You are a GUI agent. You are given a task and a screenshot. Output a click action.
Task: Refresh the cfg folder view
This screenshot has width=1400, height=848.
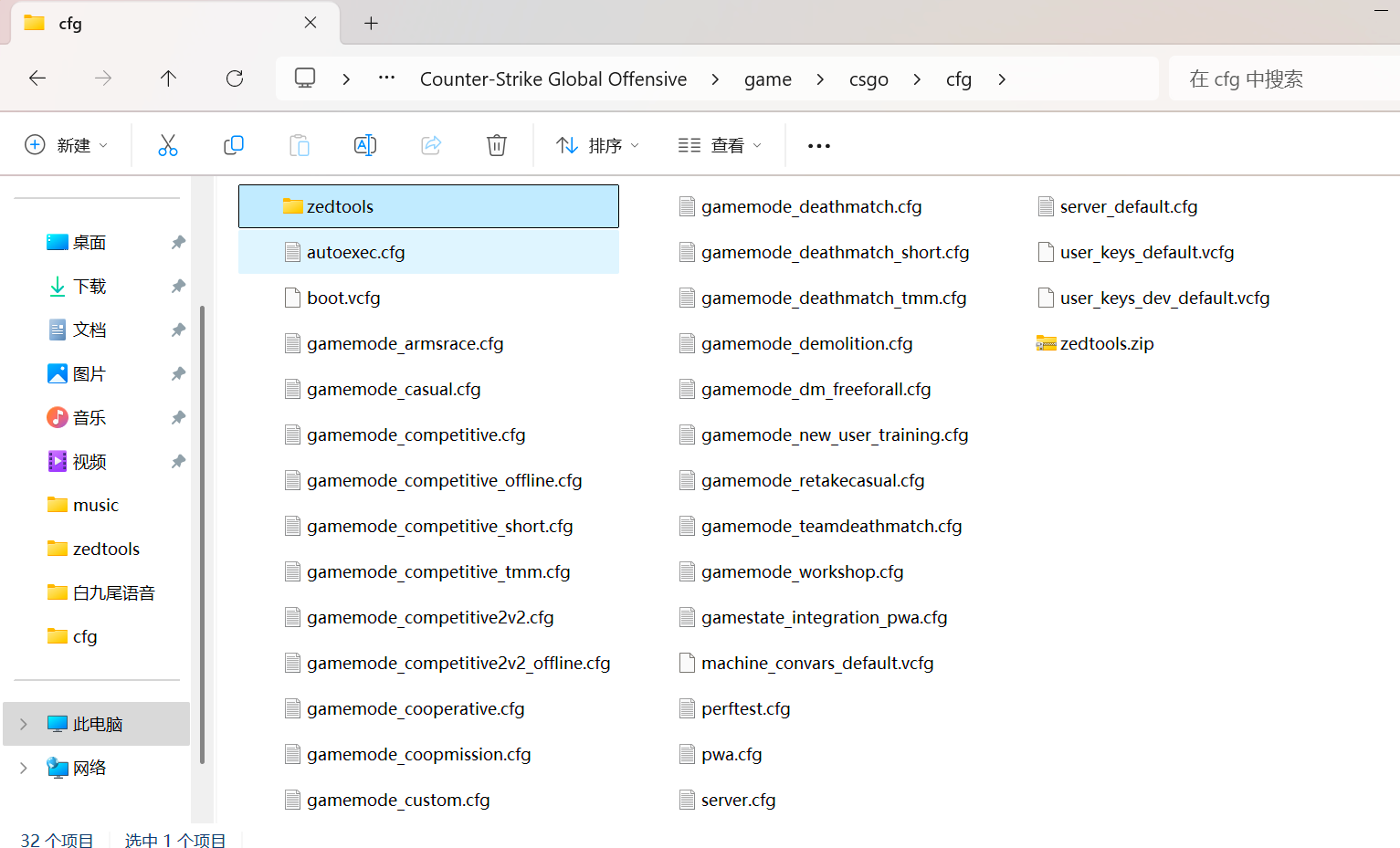click(x=235, y=79)
